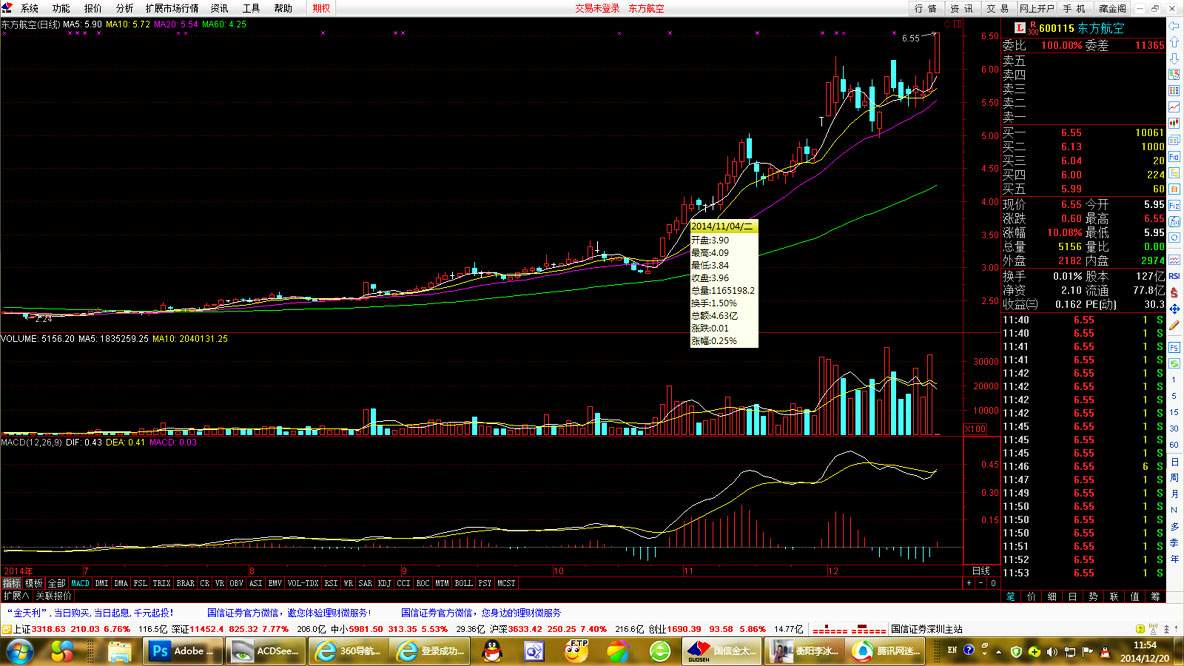Click the 手机 button at top right
The width and height of the screenshot is (1184, 666).
click(x=1075, y=8)
